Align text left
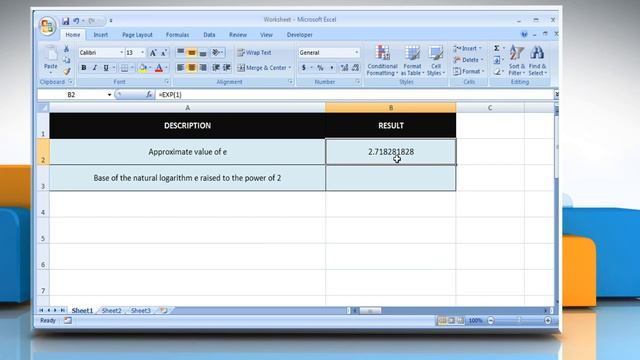The width and height of the screenshot is (640, 360). (x=180, y=68)
